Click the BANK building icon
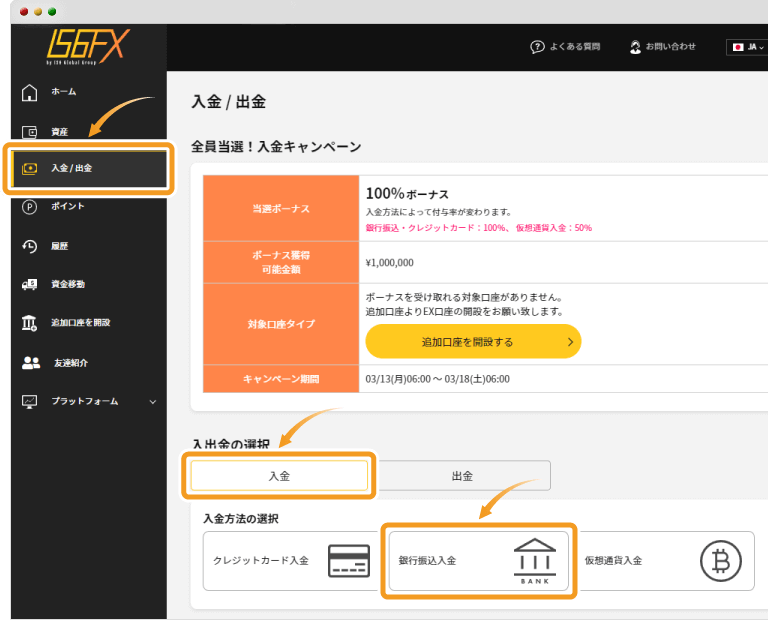The width and height of the screenshot is (768, 620). [535, 561]
